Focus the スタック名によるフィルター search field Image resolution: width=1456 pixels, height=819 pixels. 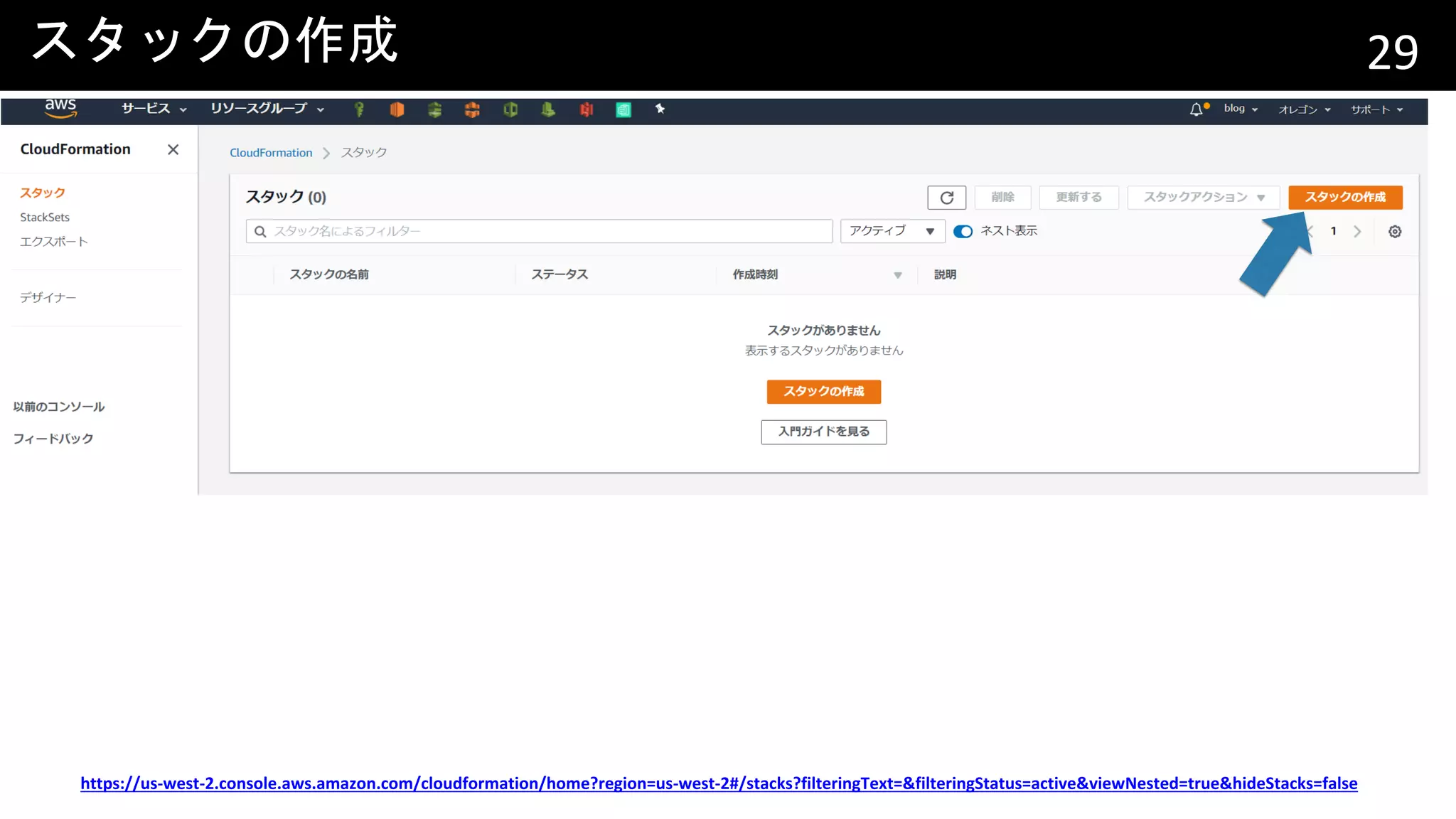pyautogui.click(x=539, y=231)
